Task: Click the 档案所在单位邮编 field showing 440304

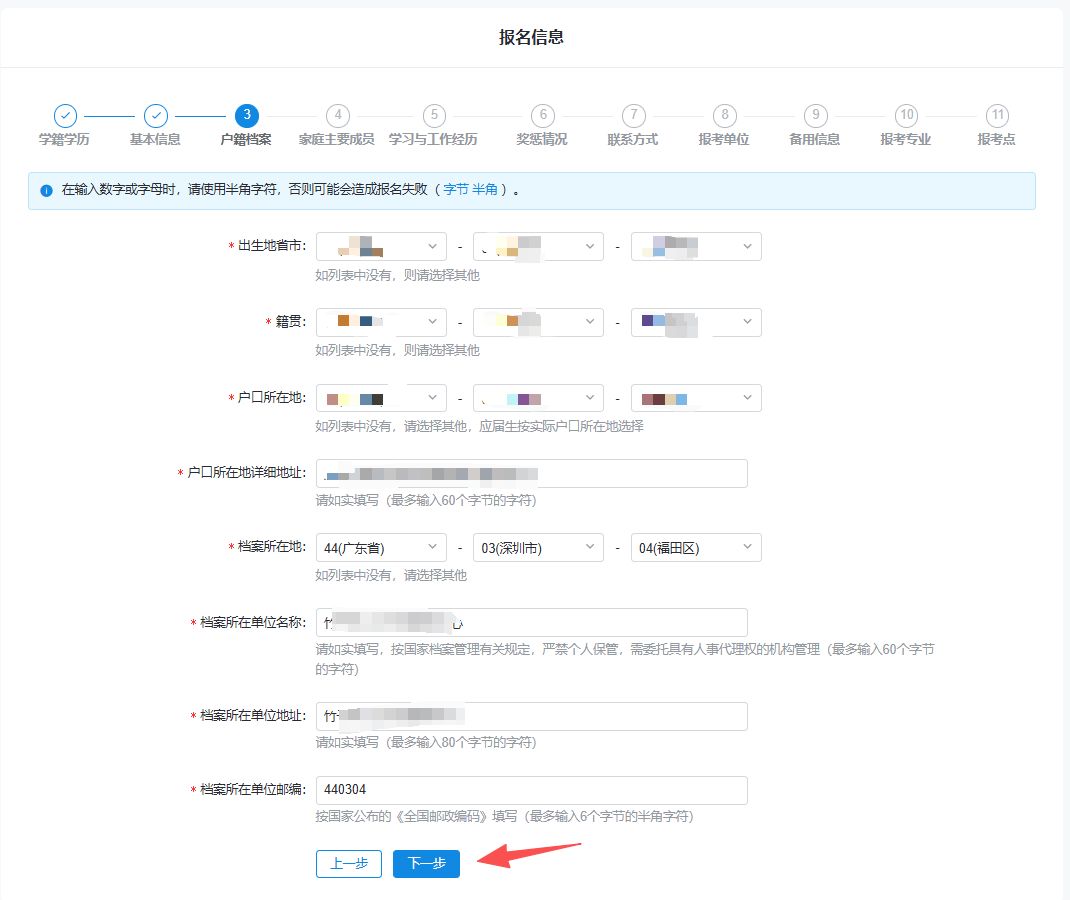Action: click(532, 790)
